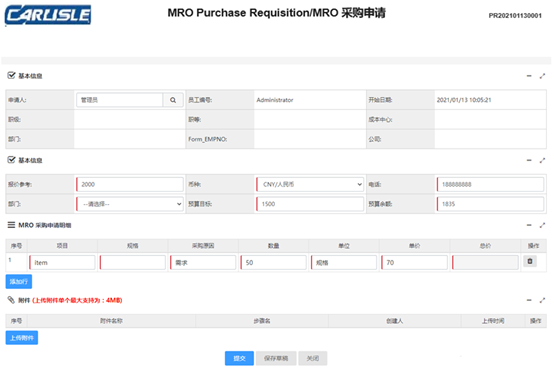Click the search icon beside the applicant field
The image size is (554, 374).
(x=173, y=100)
